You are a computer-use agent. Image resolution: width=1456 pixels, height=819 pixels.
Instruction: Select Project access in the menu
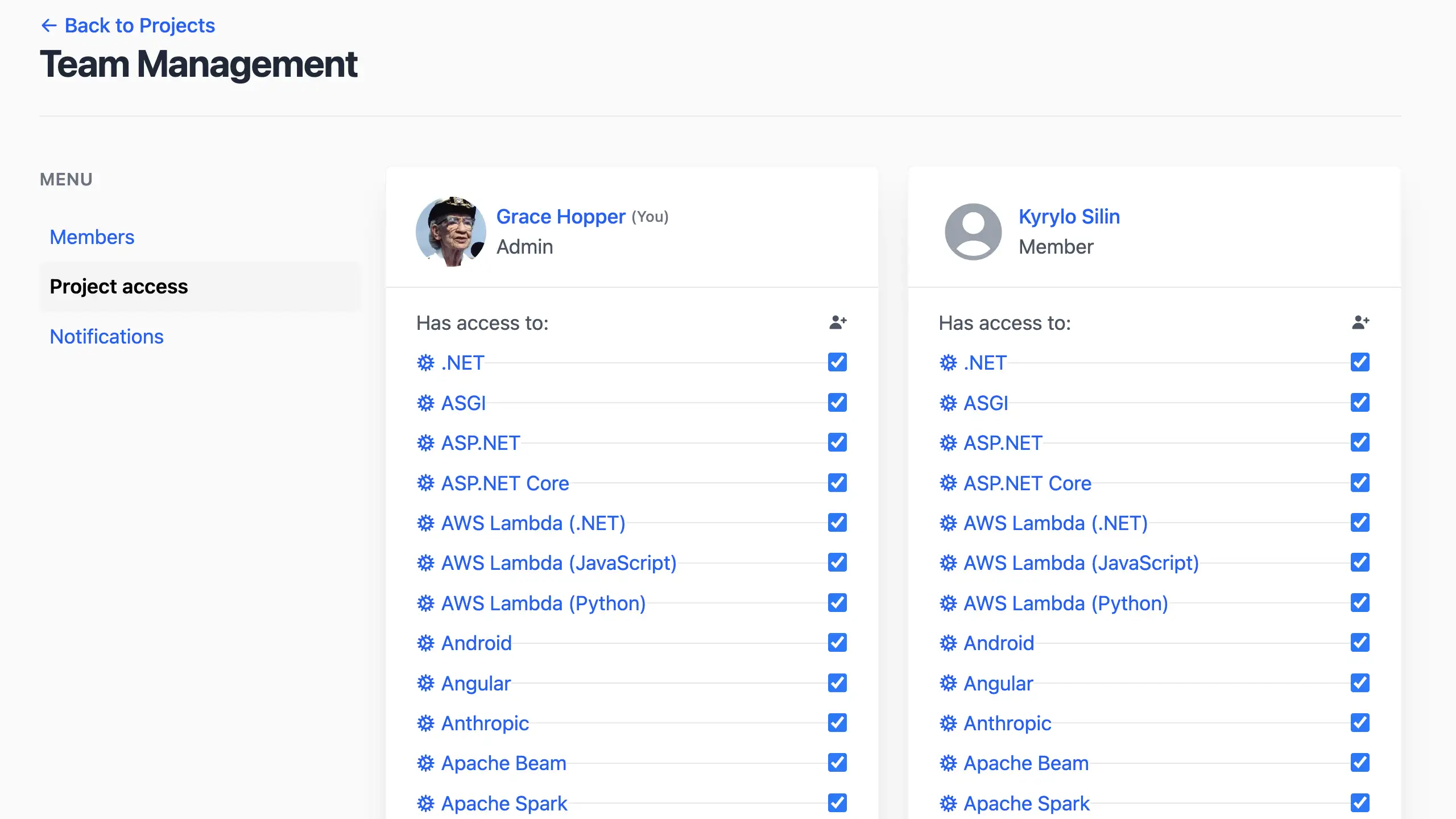point(200,287)
